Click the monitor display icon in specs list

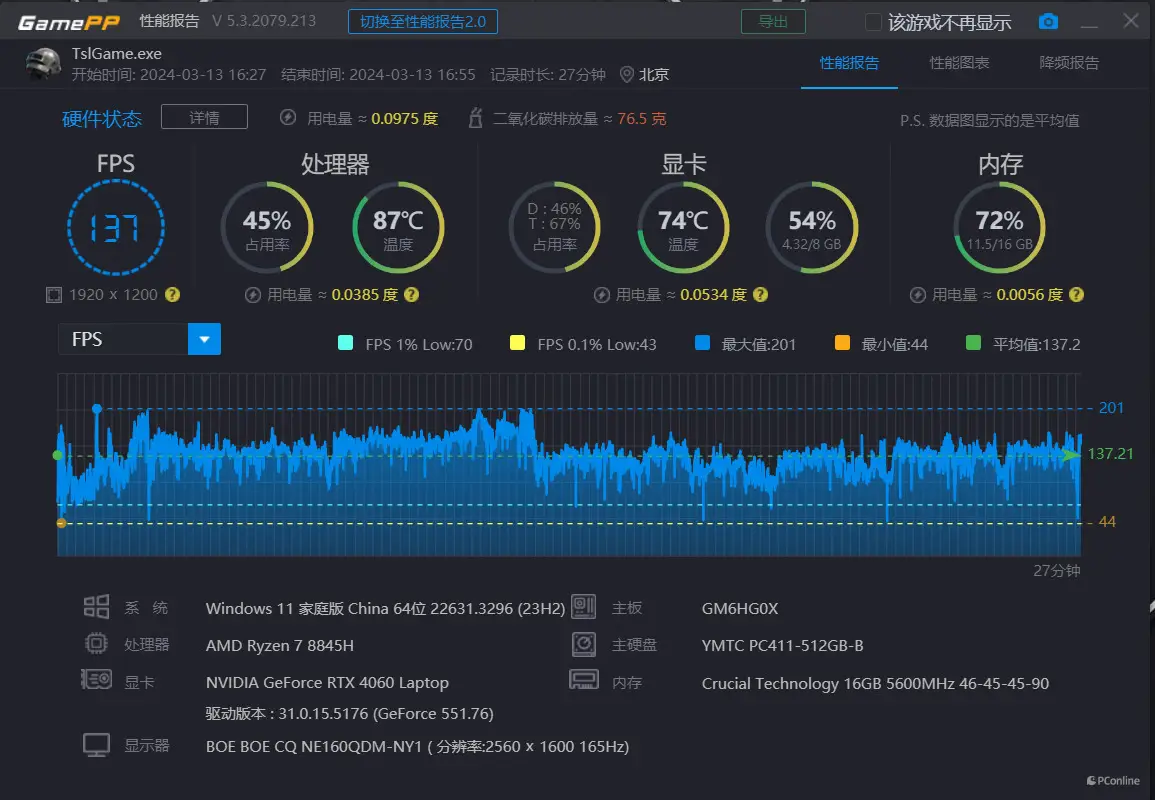(x=96, y=745)
